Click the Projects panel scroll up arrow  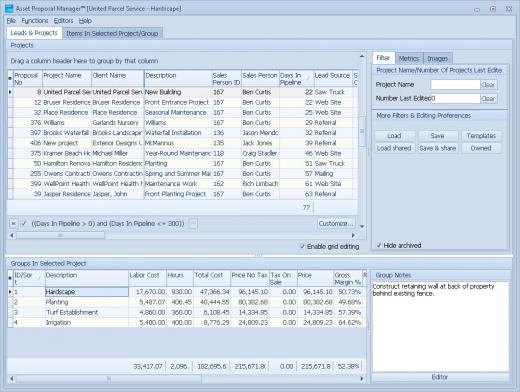(x=362, y=56)
